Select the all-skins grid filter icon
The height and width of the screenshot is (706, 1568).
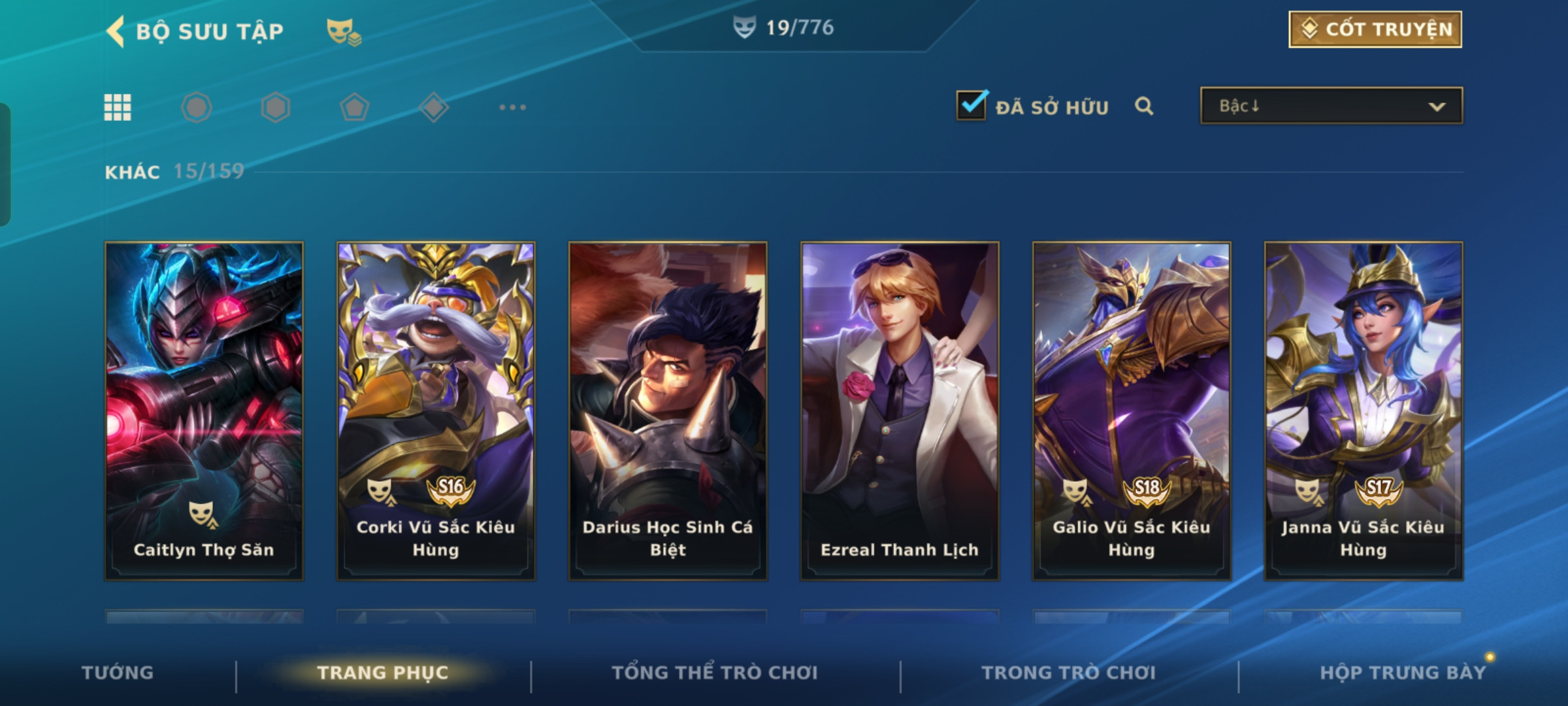point(118,107)
